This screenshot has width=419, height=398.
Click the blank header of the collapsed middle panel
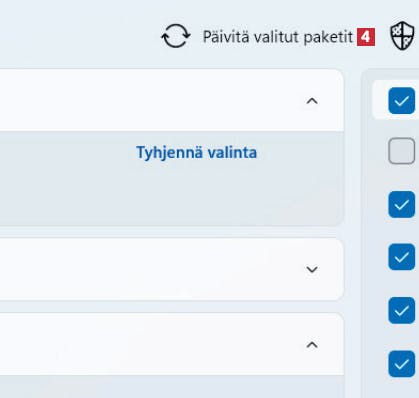[150, 269]
